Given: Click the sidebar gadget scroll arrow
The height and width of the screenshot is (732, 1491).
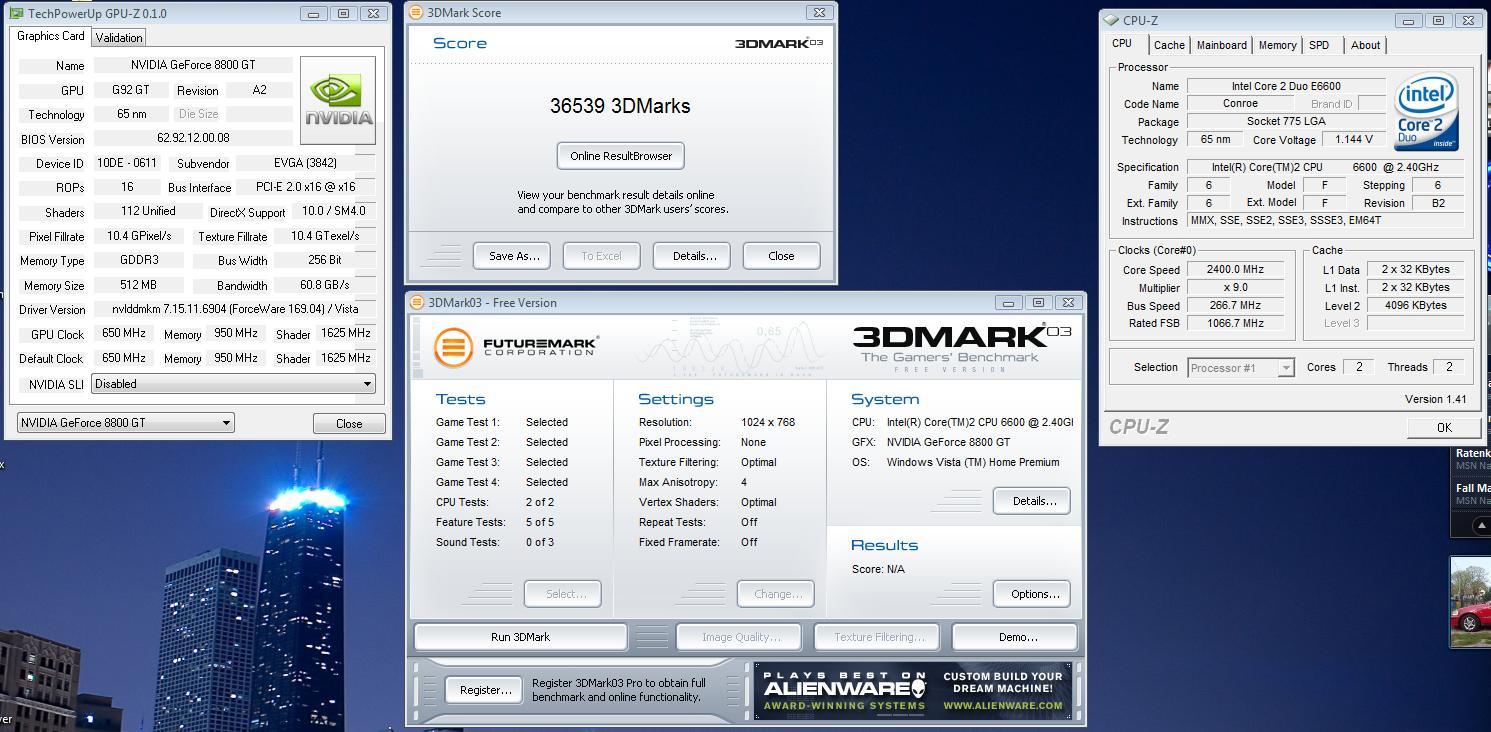Looking at the screenshot, I should click(x=1481, y=524).
